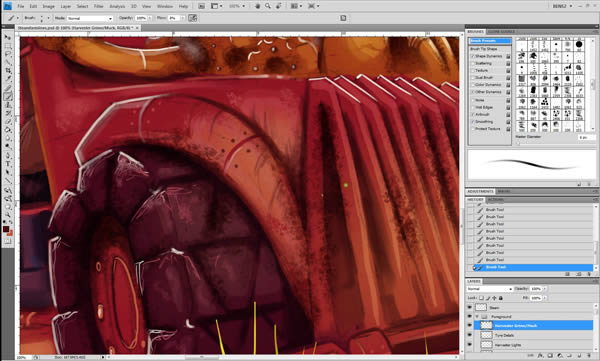Open the Window menu
The height and width of the screenshot is (361, 600).
click(165, 6)
